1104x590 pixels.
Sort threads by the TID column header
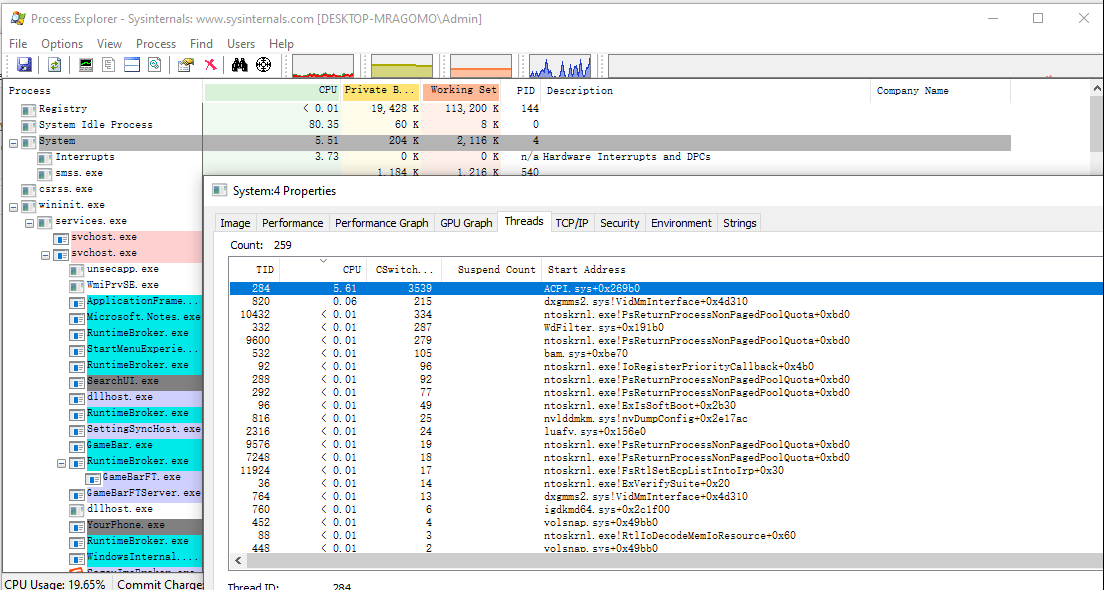pos(255,270)
